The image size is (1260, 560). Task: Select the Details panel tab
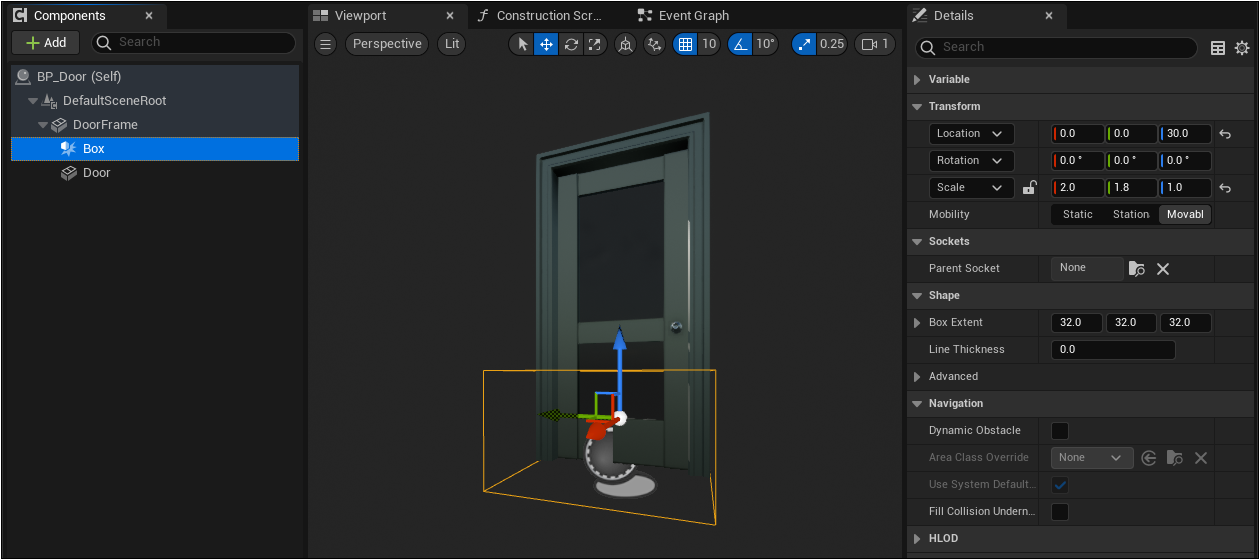point(953,16)
